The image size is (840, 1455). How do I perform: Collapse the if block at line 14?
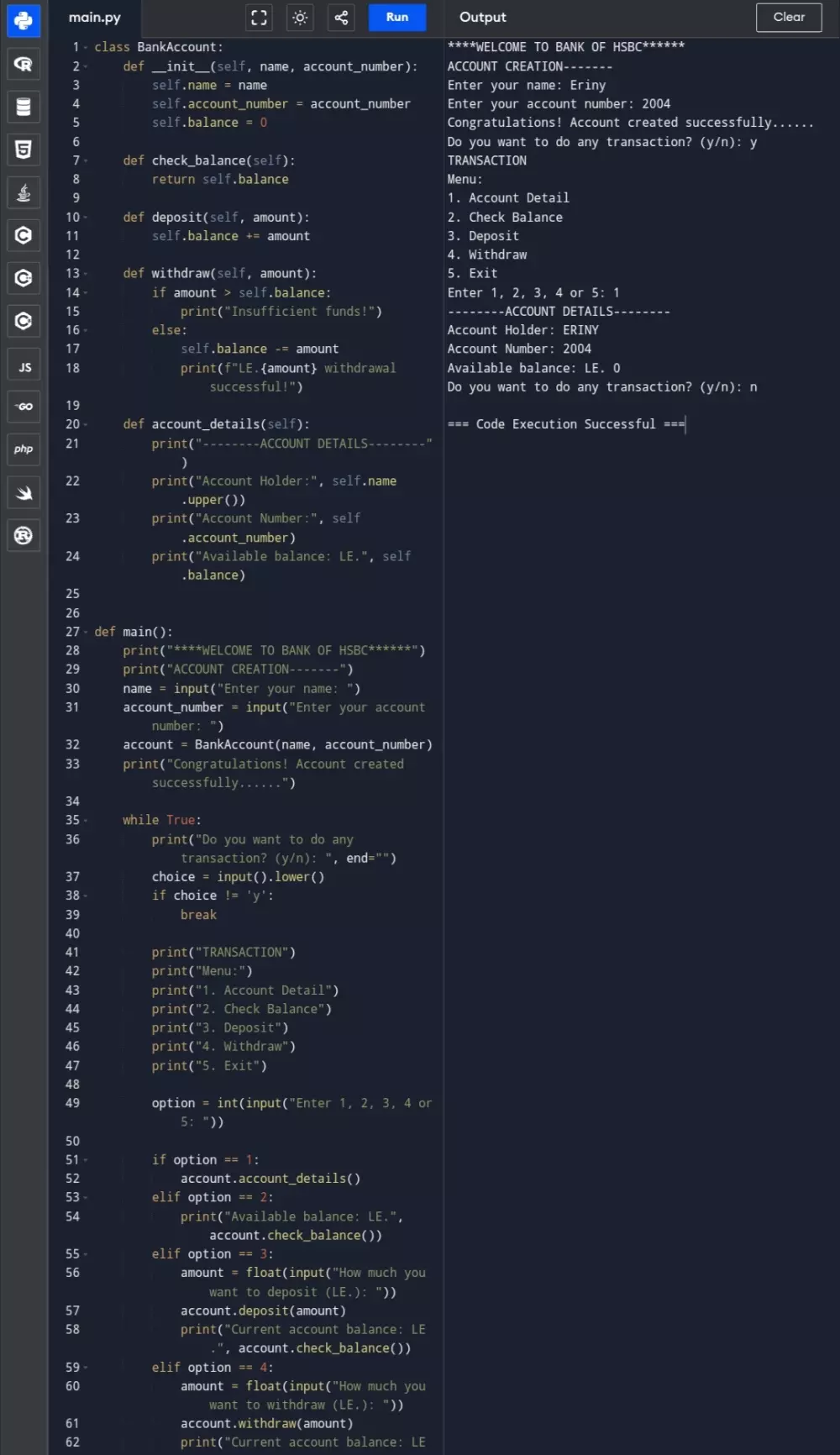[86, 292]
